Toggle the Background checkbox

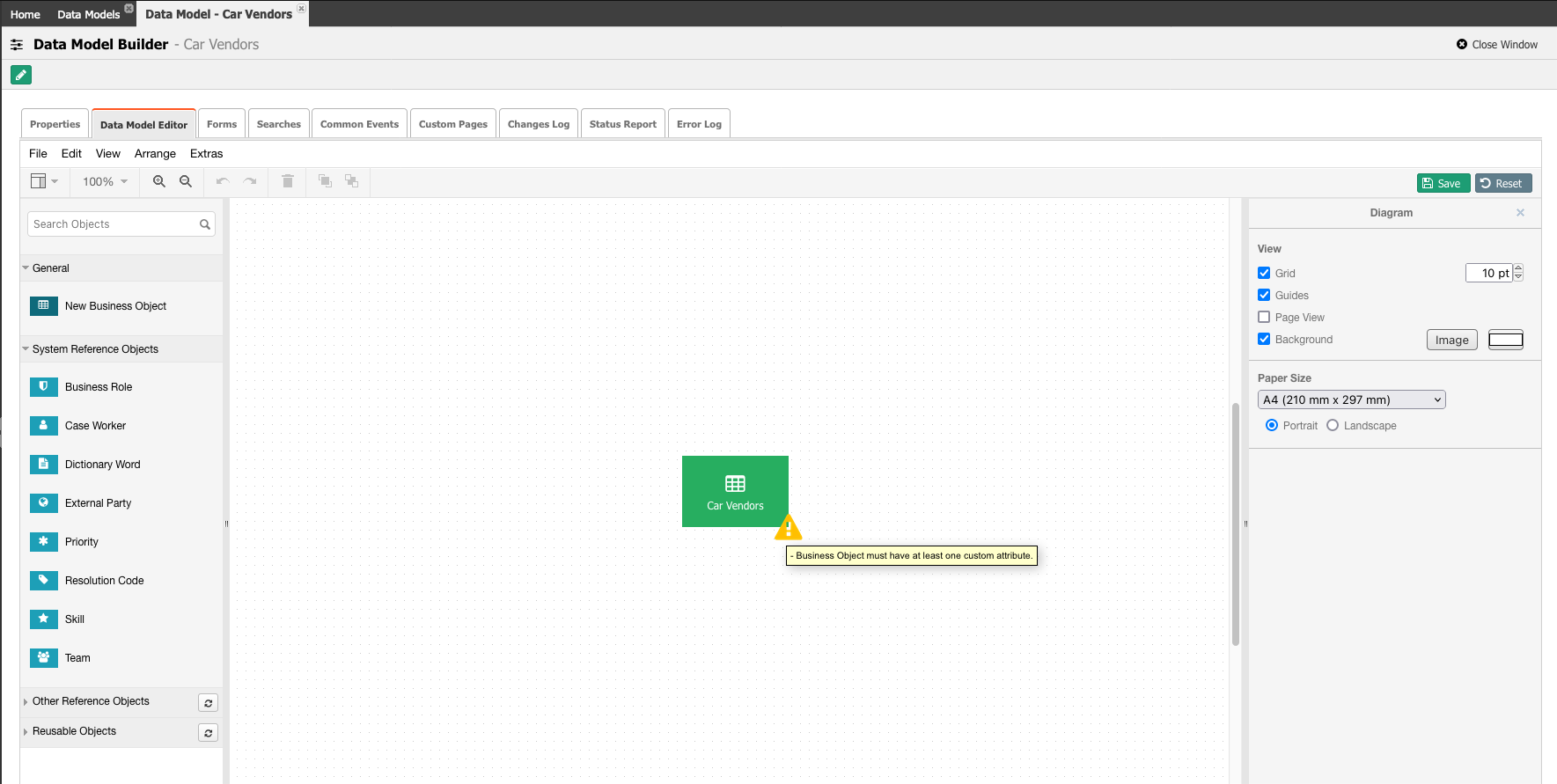(x=1264, y=339)
